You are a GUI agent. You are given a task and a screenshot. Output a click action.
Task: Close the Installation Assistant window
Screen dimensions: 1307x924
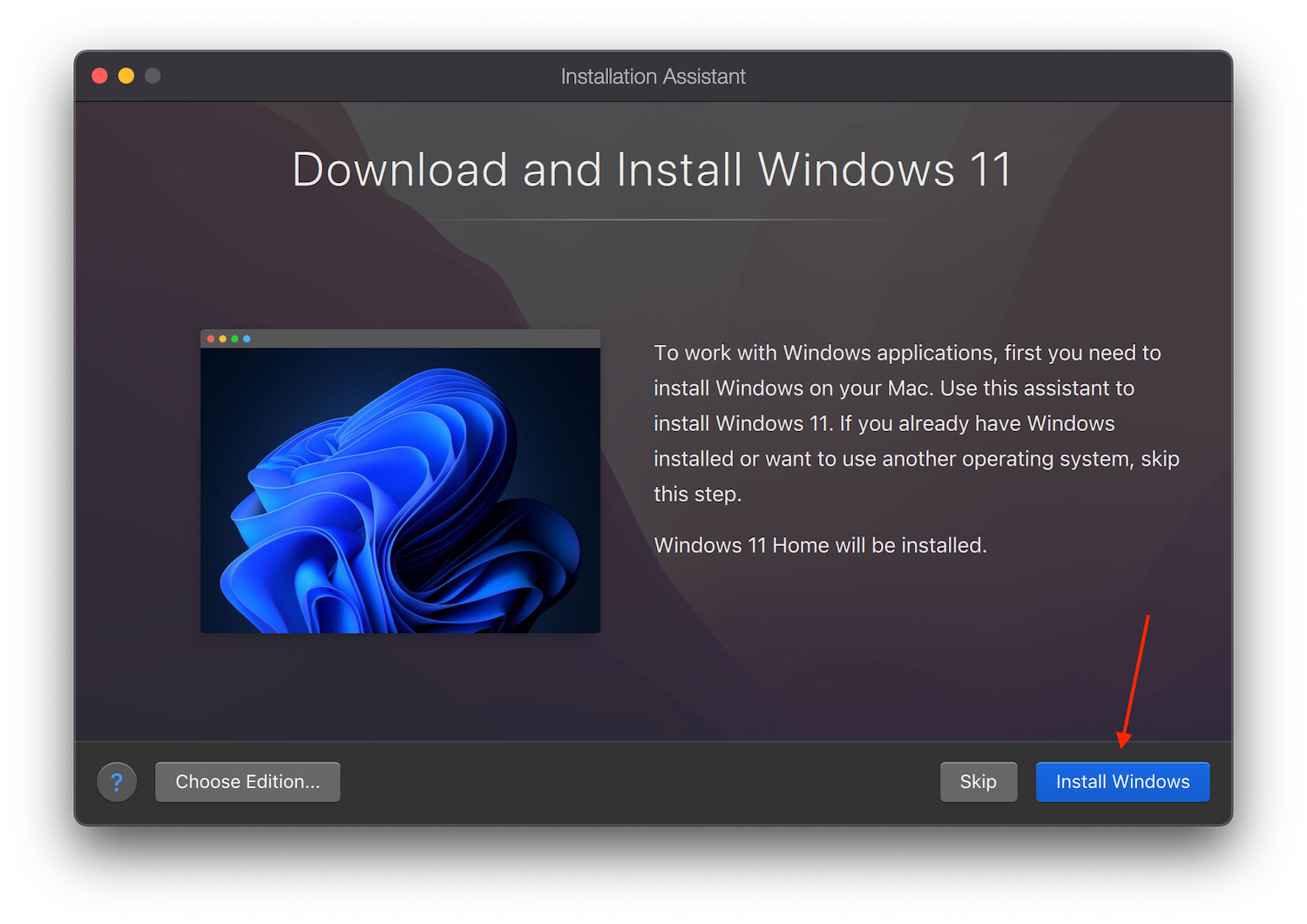click(99, 76)
